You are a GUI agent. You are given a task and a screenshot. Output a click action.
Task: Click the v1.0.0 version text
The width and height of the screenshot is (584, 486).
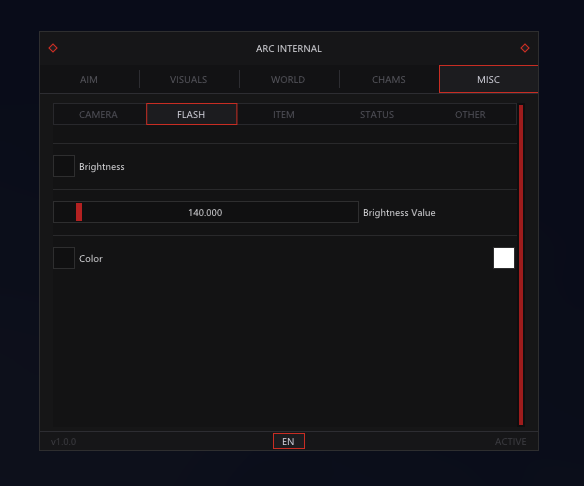[64, 441]
